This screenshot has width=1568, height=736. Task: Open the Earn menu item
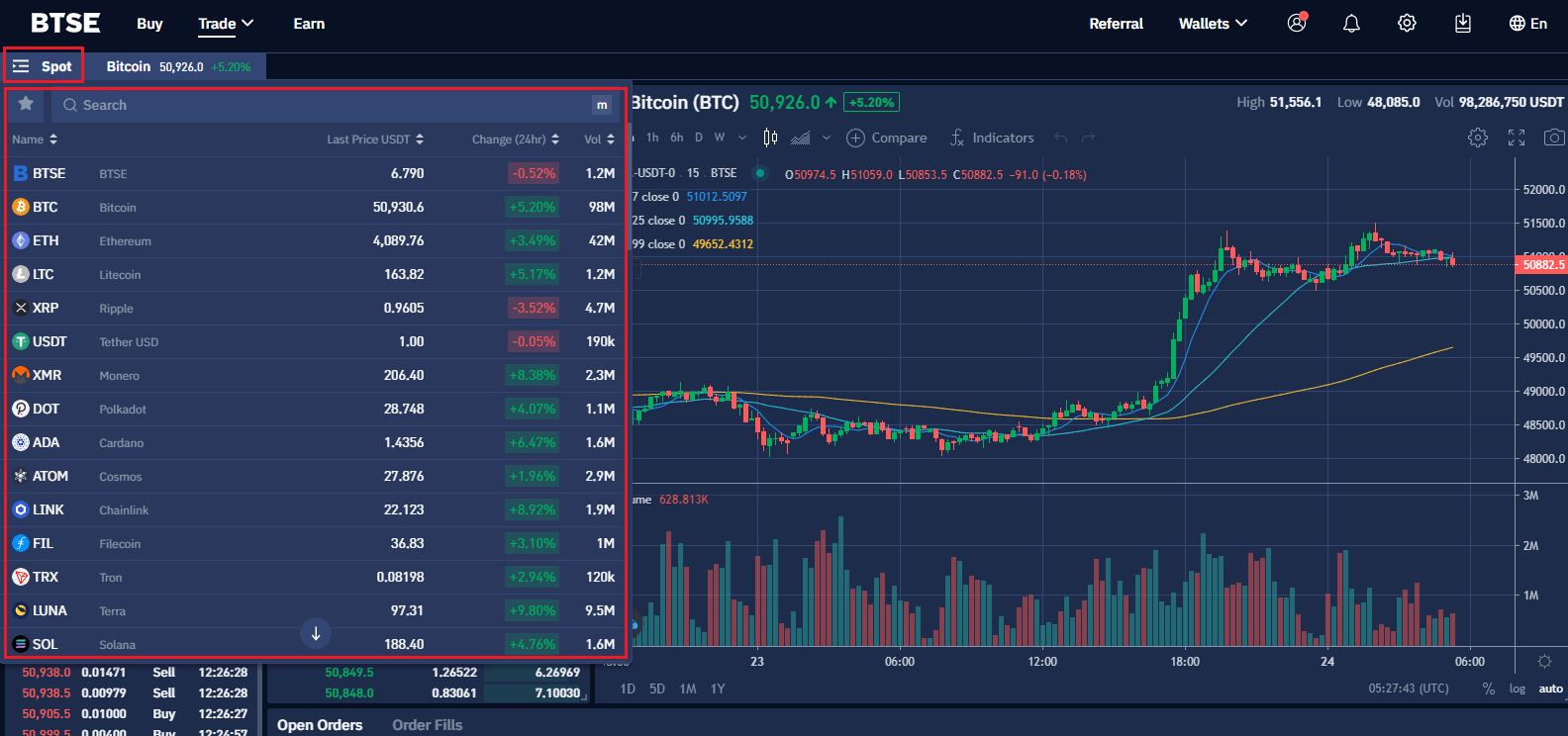[309, 24]
